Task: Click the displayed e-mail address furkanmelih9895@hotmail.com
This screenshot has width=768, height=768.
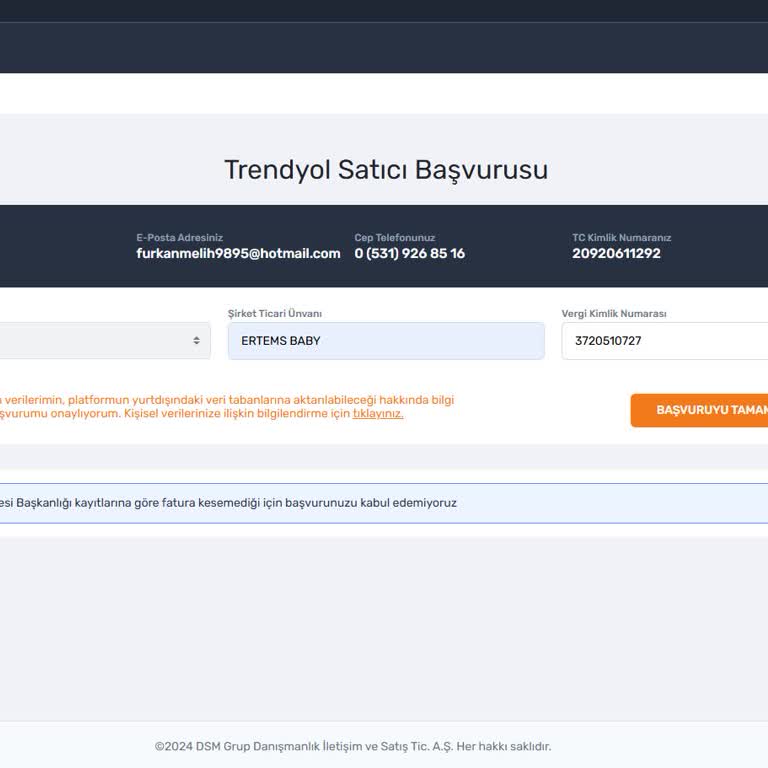Action: 238,254
